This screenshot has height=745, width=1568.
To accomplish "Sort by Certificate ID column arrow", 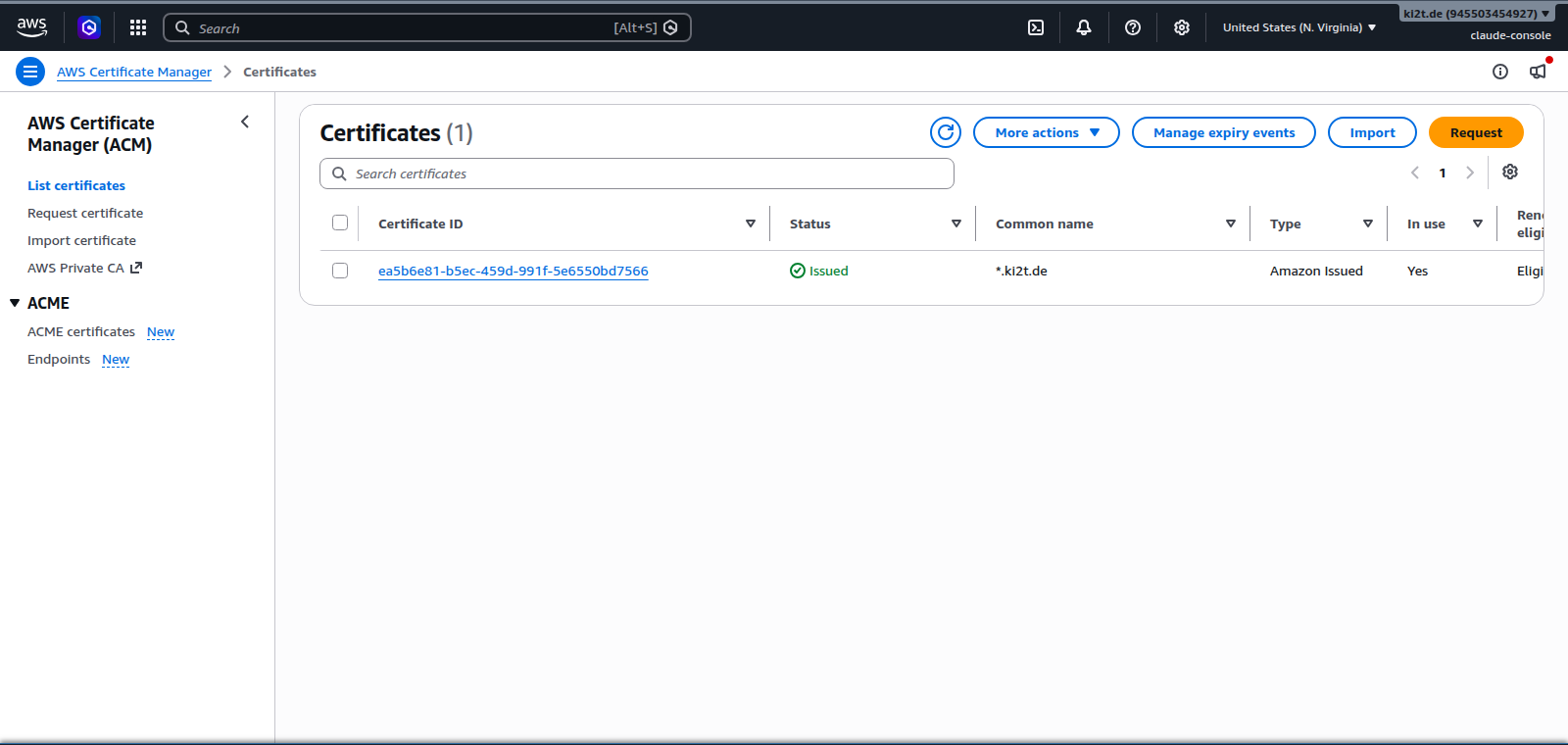I will click(x=751, y=223).
